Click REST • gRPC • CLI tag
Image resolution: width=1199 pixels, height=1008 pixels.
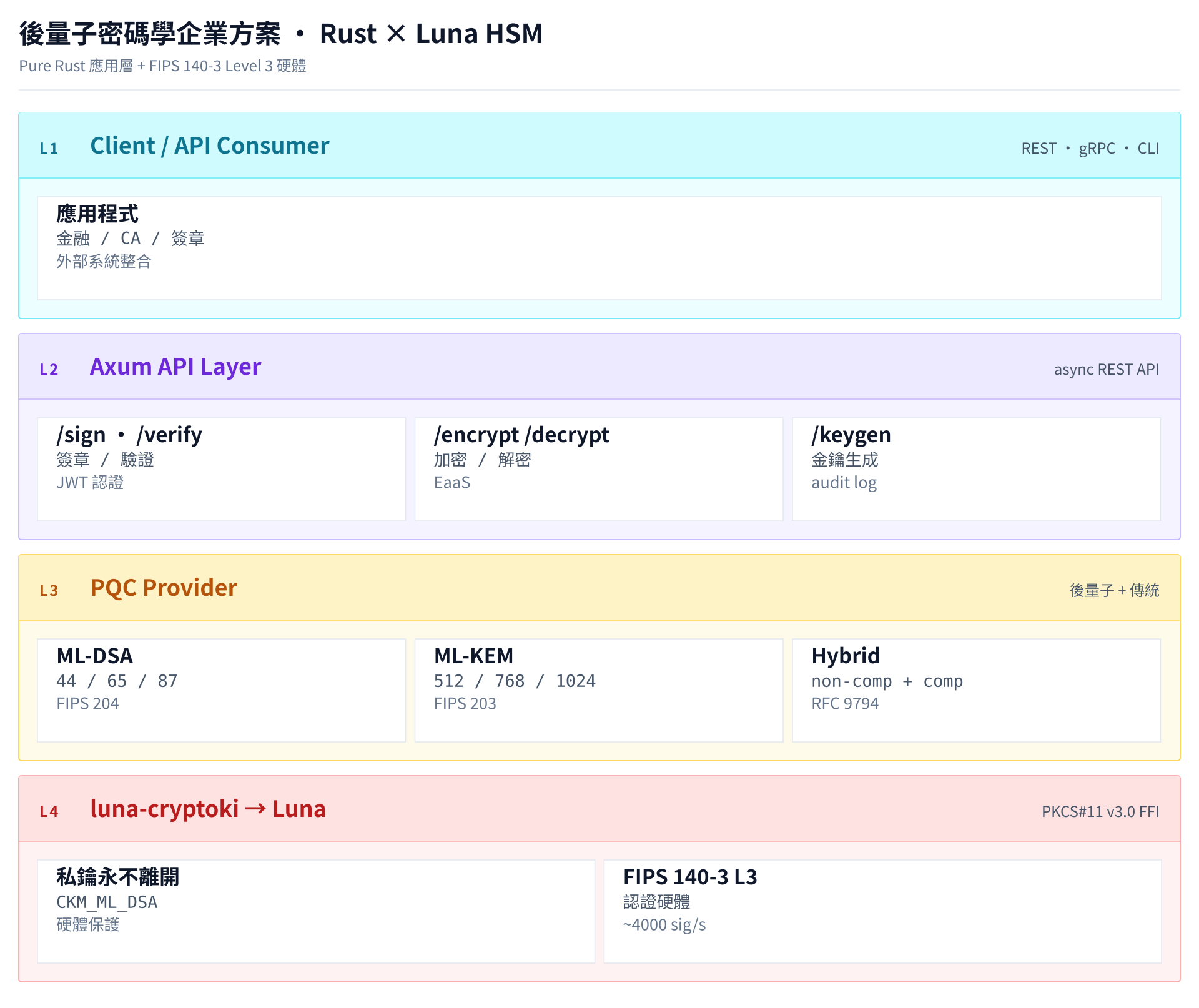(1090, 149)
